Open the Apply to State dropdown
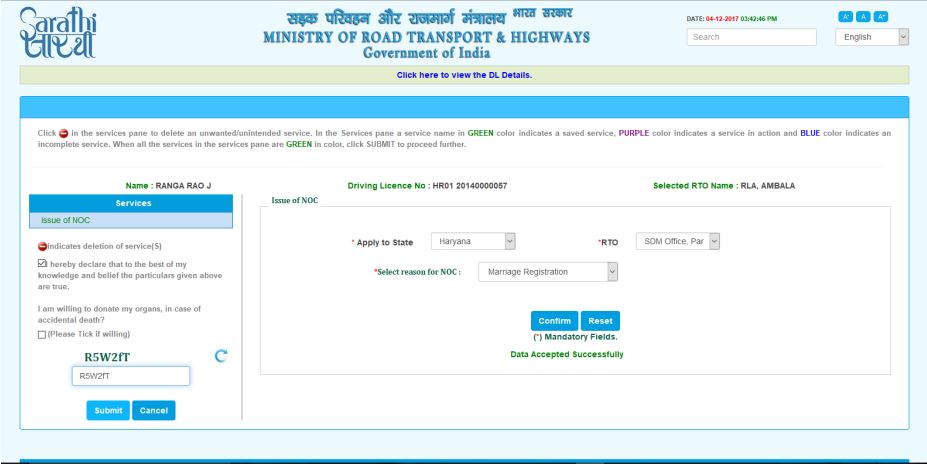The width and height of the screenshot is (927, 464). coord(473,241)
